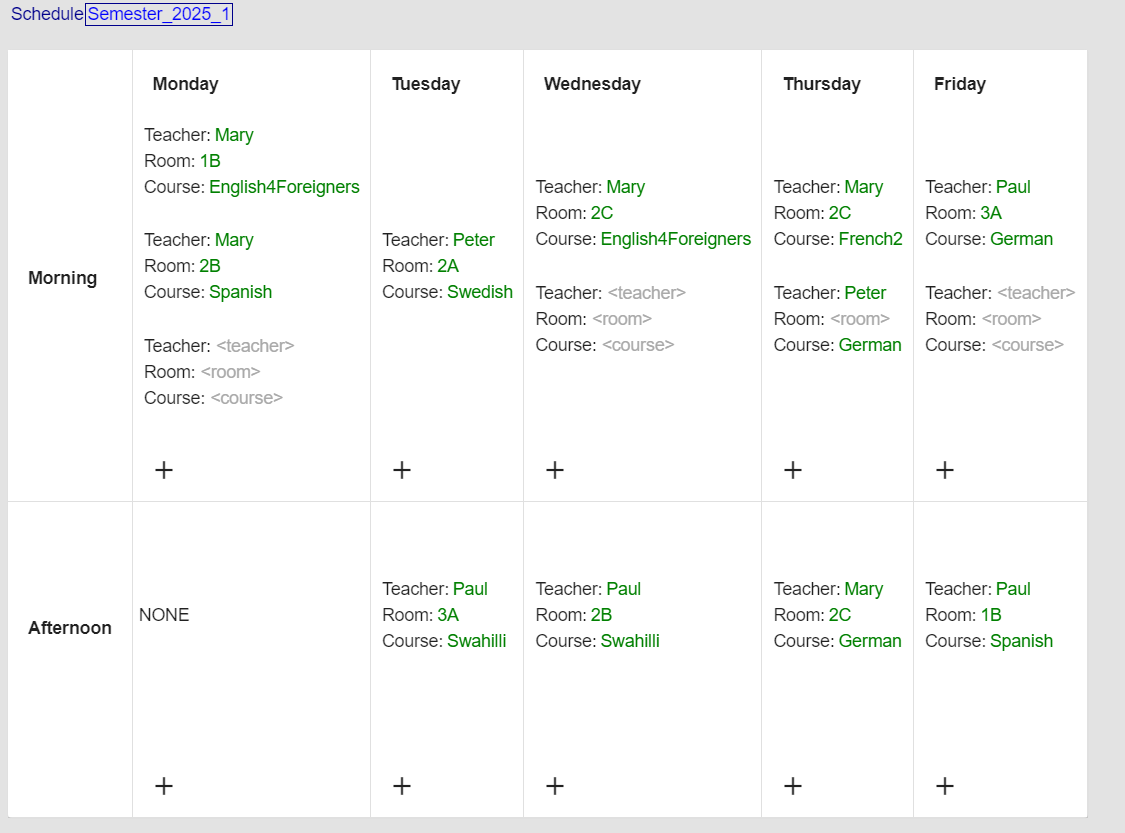
Task: Select teacher Mary in Monday's English4Foreigners class
Action: pos(235,134)
